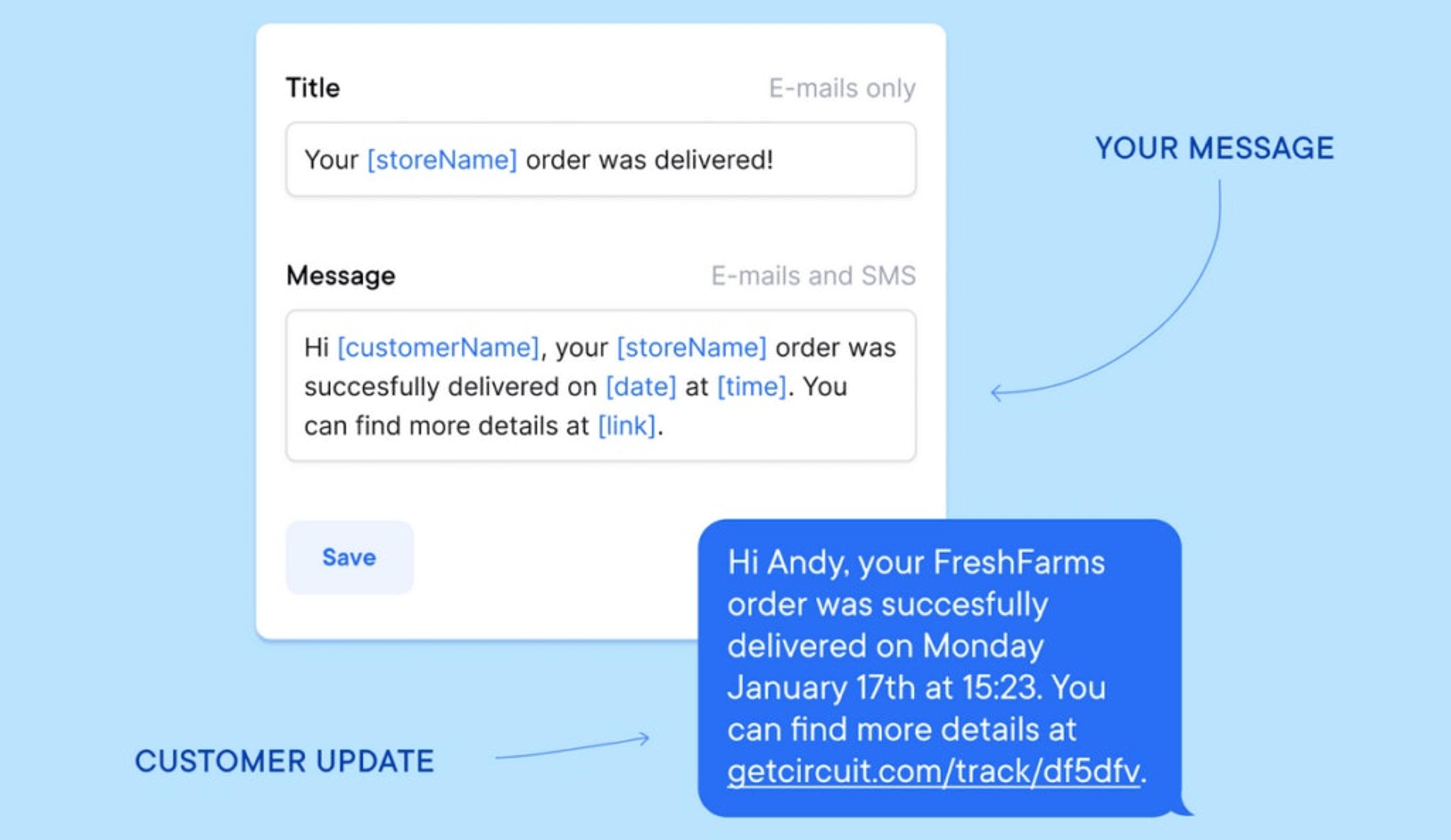Screen dimensions: 1451x840
Task: Click the Message field heading
Action: [x=341, y=274]
